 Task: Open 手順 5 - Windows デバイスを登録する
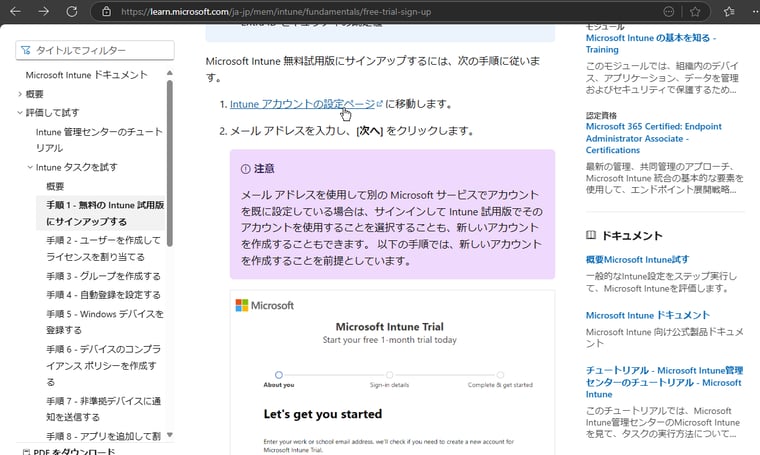[x=105, y=322]
